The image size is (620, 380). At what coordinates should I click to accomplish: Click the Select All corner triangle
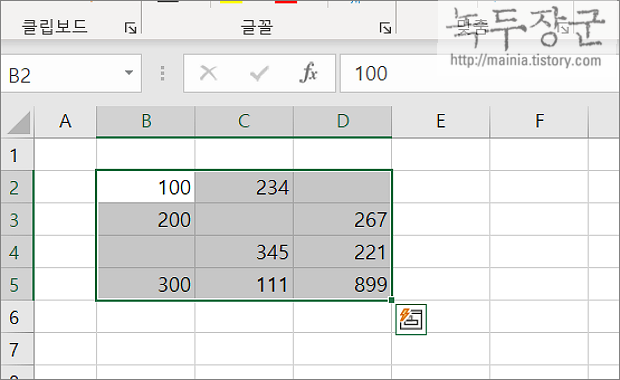pos(18,122)
